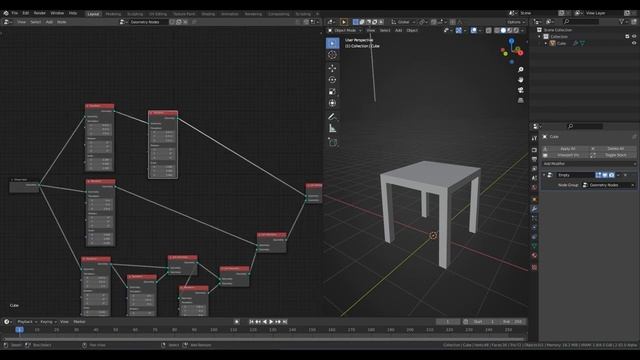
Task: Jump to the timeline start frame
Action: click(x=251, y=322)
